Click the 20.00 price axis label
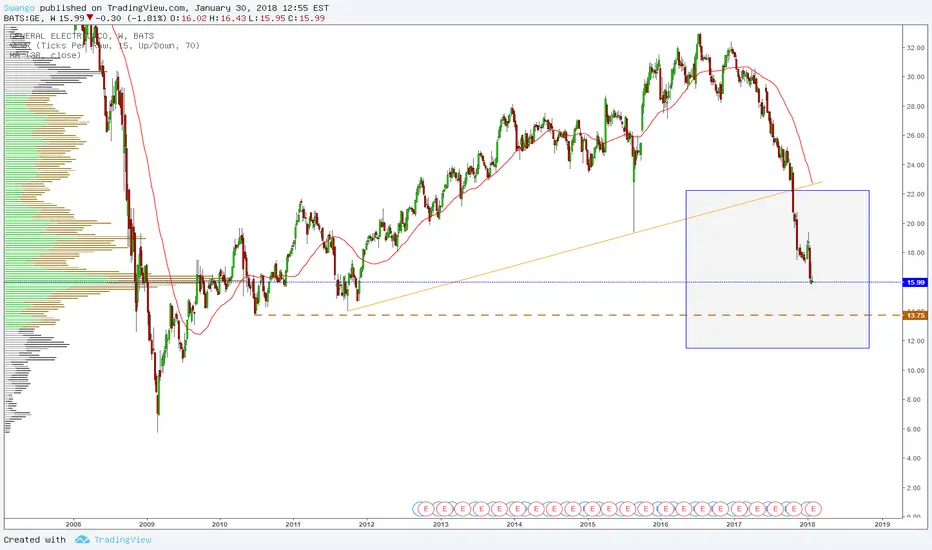This screenshot has height=550, width=932. [x=915, y=224]
